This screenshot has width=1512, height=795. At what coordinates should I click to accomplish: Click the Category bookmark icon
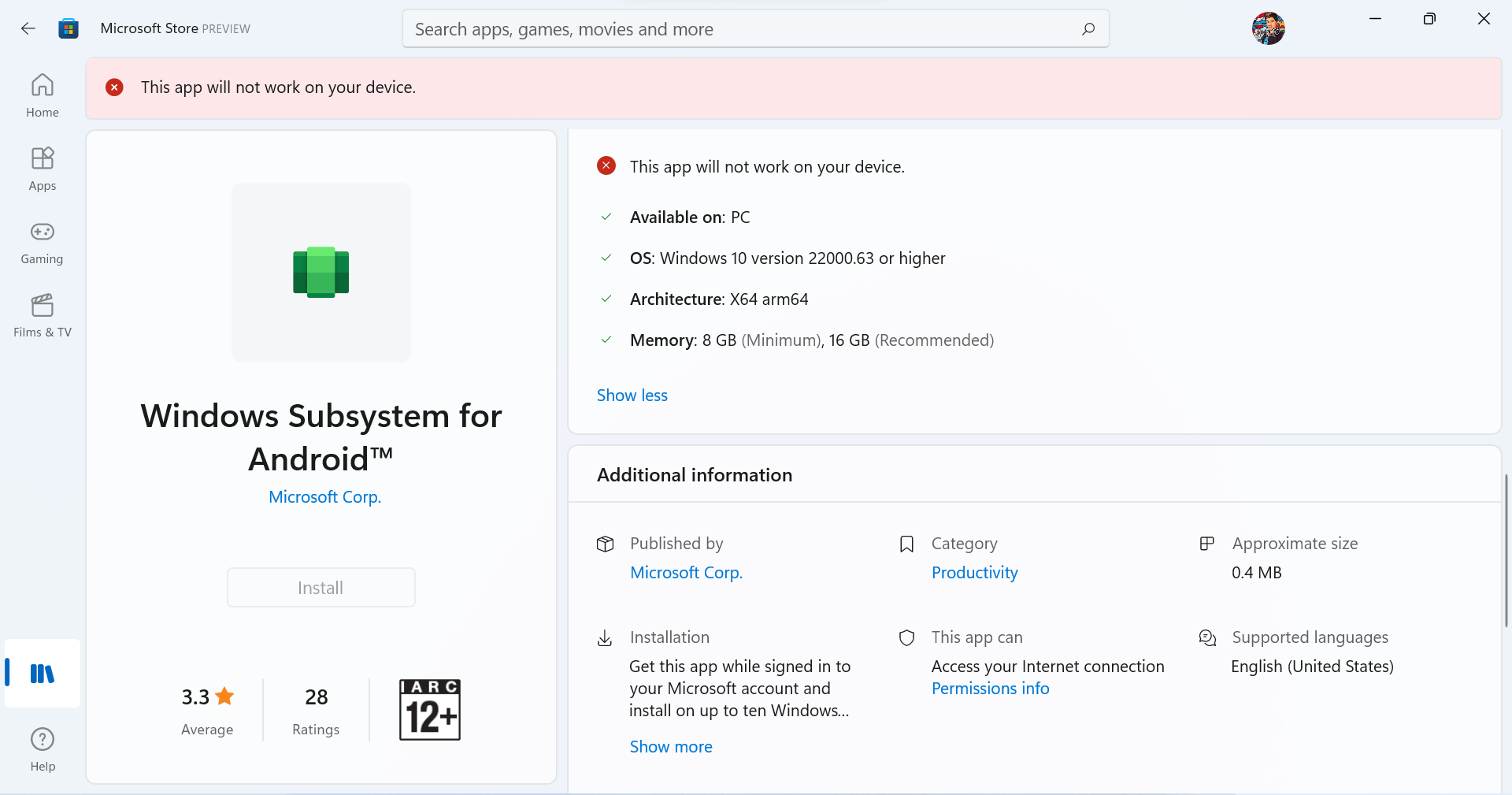906,544
